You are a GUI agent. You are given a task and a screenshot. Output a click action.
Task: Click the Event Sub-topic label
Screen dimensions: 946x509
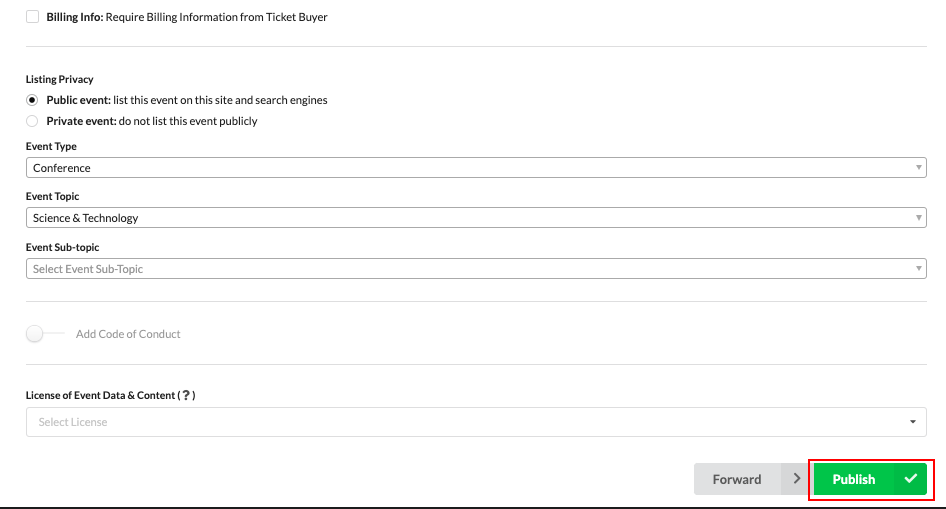click(x=63, y=247)
